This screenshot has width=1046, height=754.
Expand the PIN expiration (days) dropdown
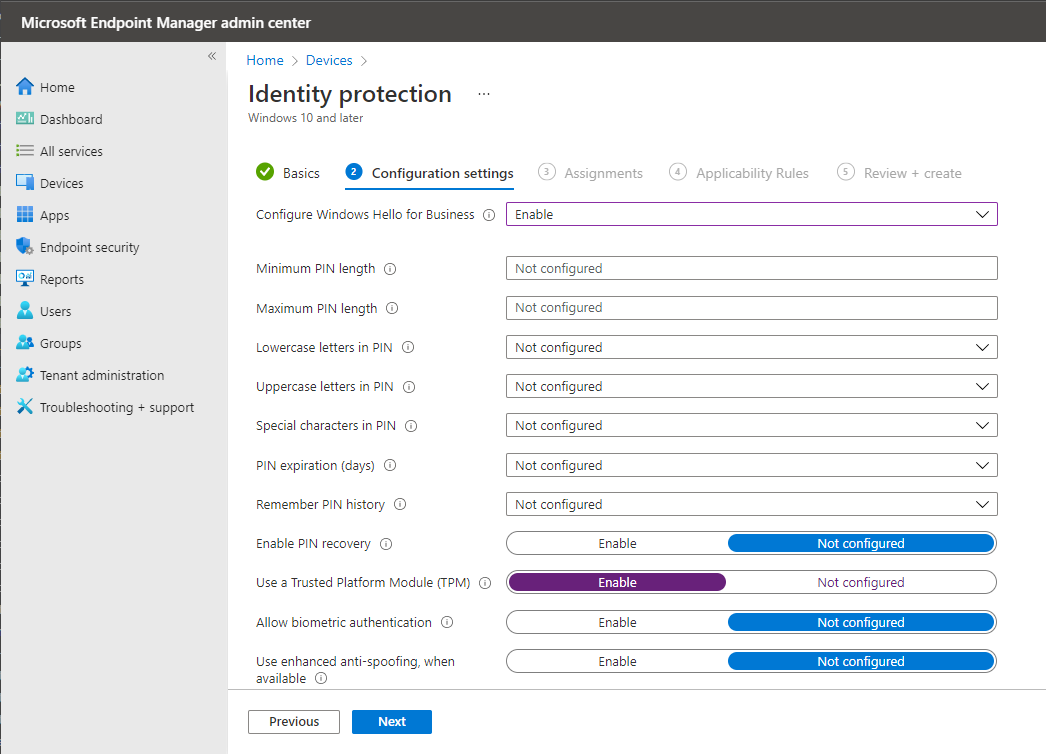tap(751, 465)
